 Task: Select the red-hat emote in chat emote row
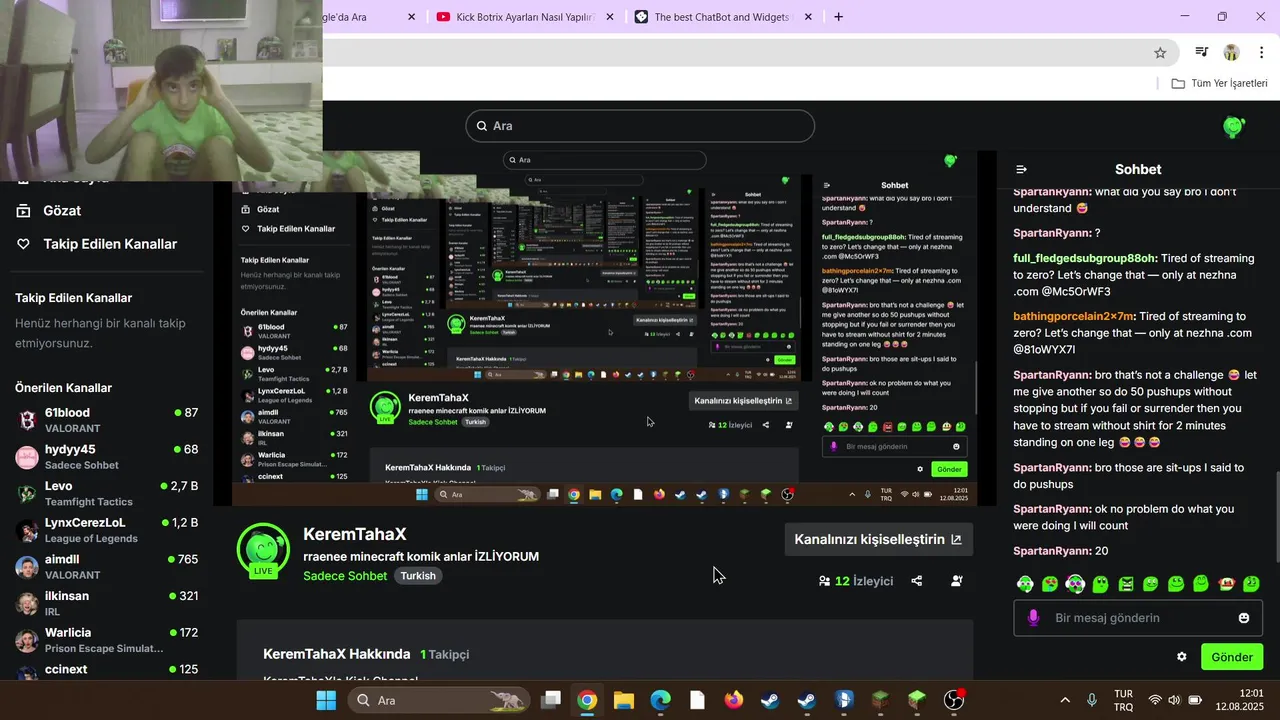click(1226, 584)
